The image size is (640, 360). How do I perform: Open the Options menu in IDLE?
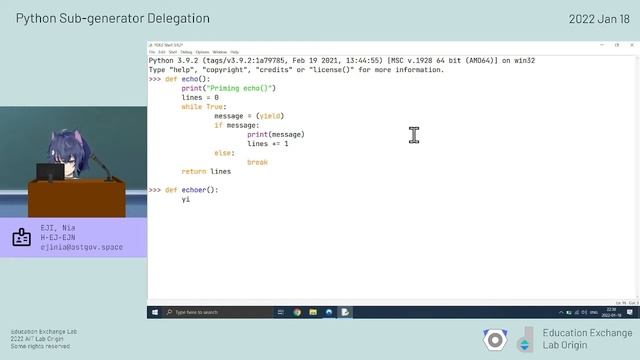202,52
